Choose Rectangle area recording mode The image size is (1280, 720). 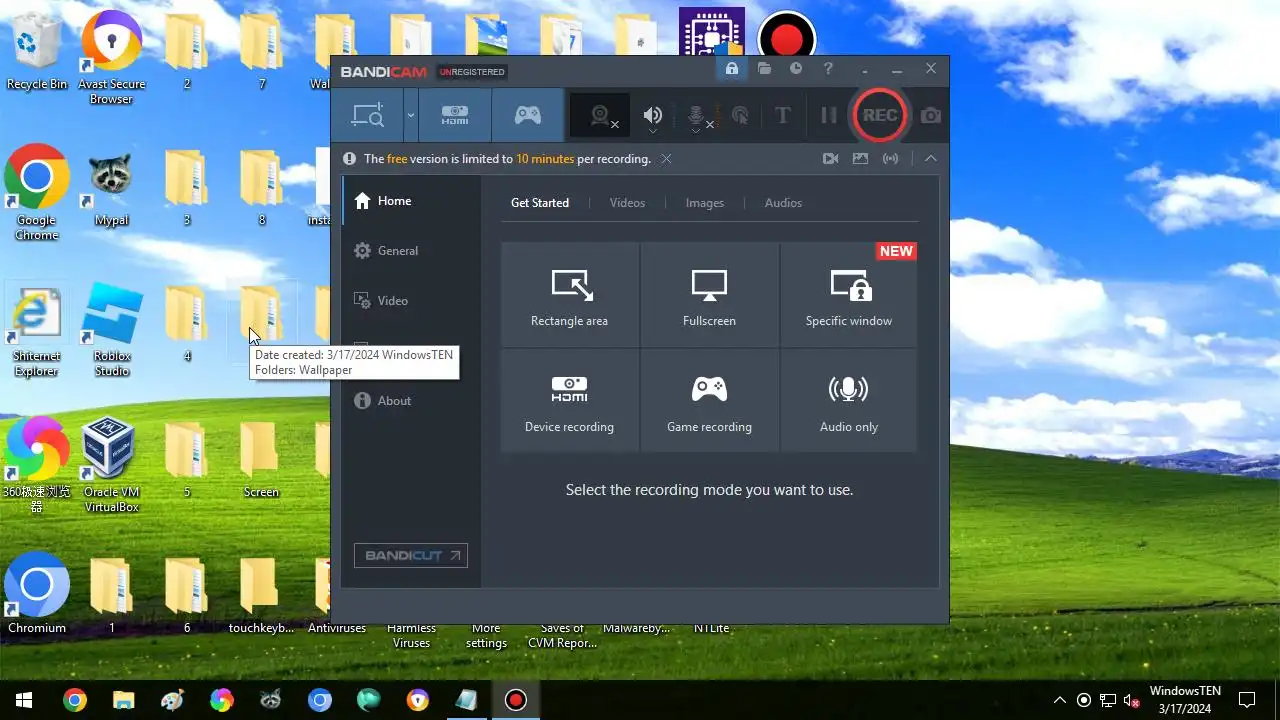coord(570,295)
